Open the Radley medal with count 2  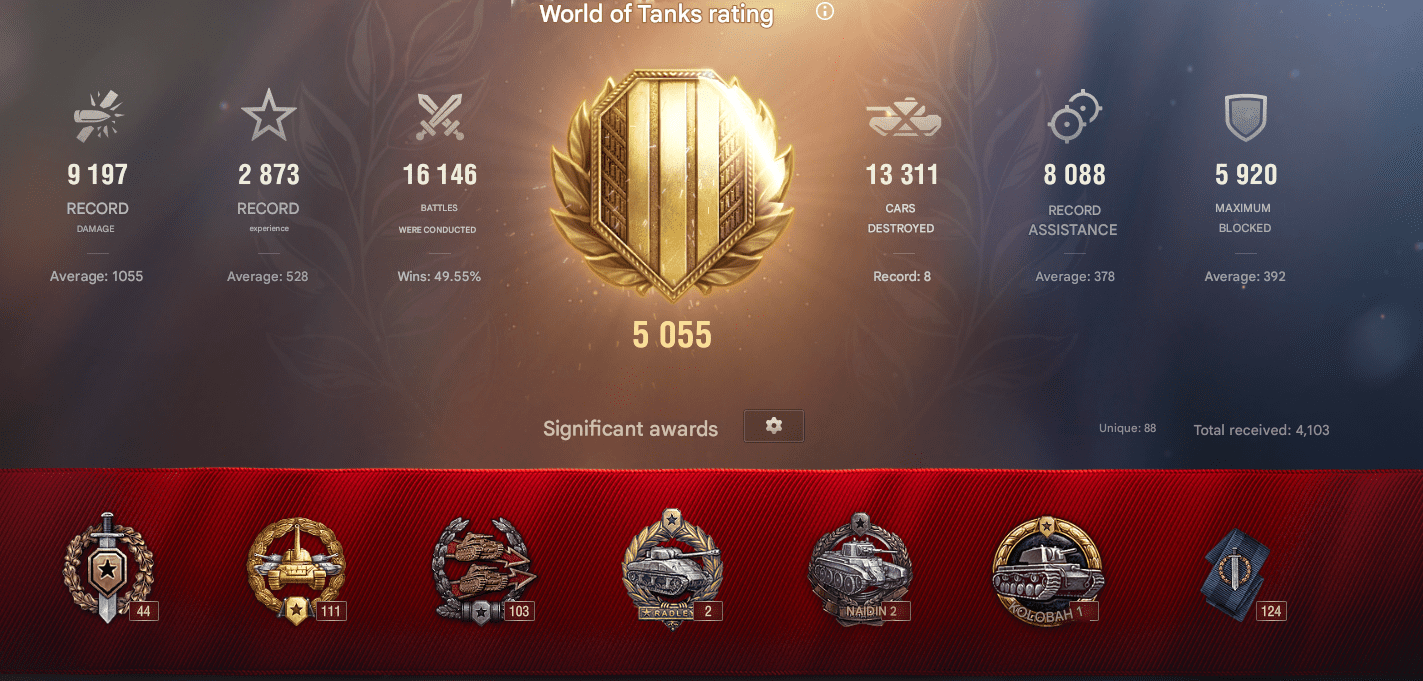[672, 570]
